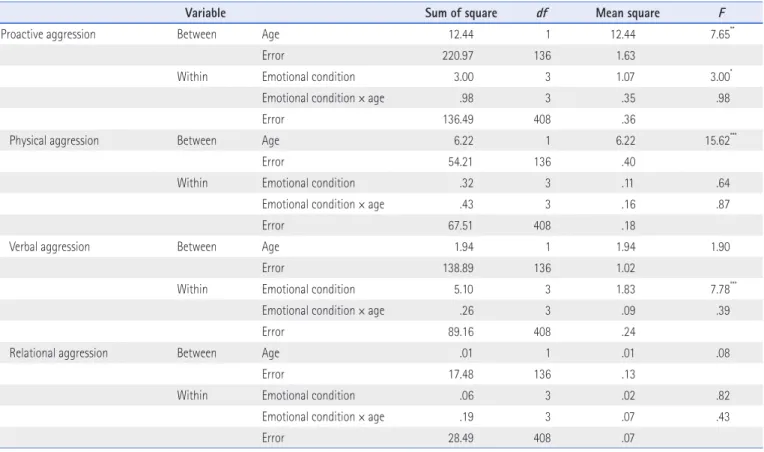
Task: Click the mean square value .36
Action: click(x=628, y=119)
